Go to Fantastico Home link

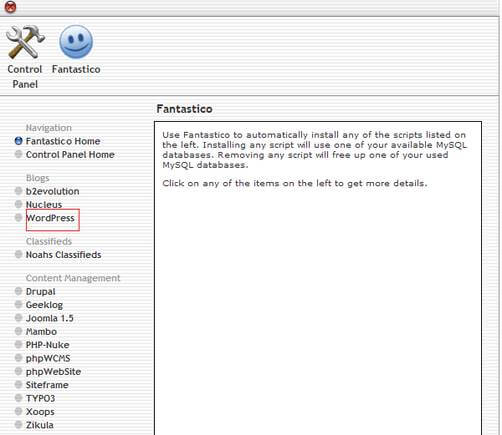click(63, 141)
